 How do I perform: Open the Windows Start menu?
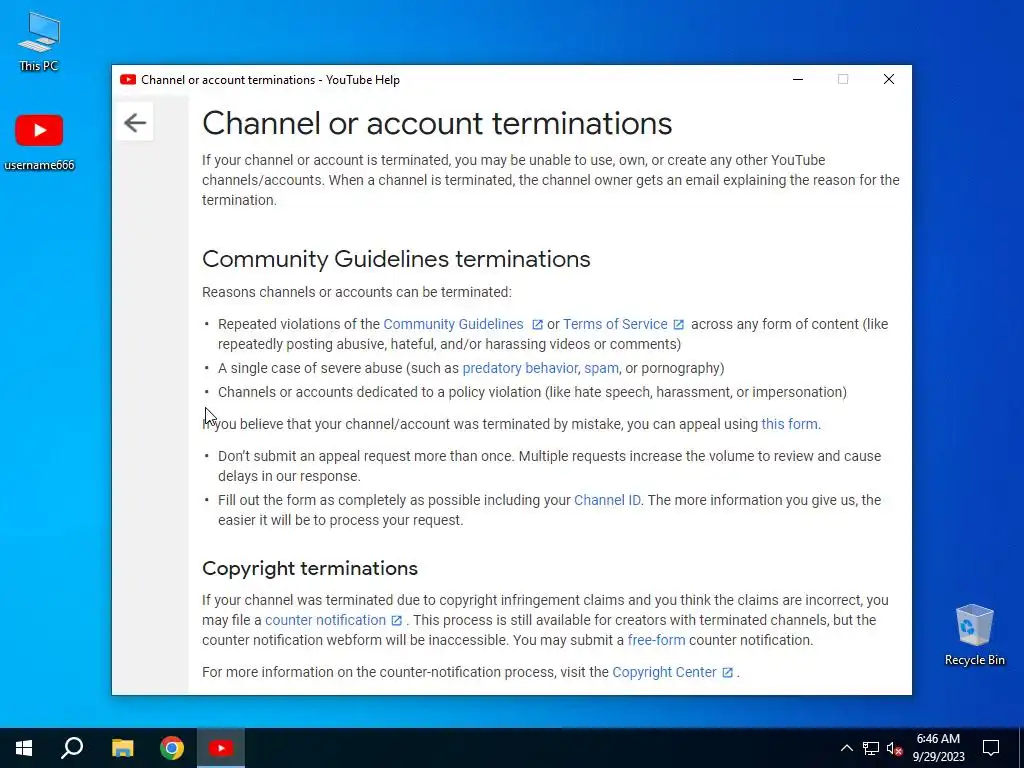[x=24, y=748]
